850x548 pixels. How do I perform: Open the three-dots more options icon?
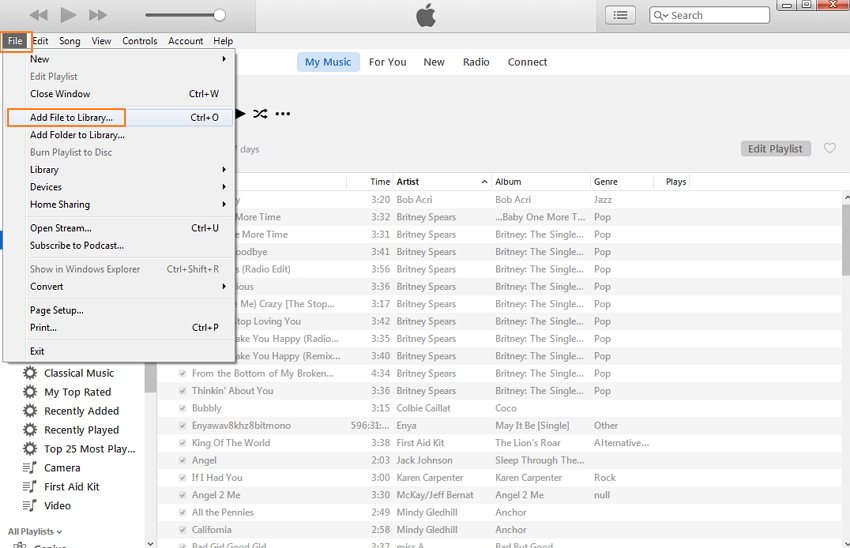point(282,114)
